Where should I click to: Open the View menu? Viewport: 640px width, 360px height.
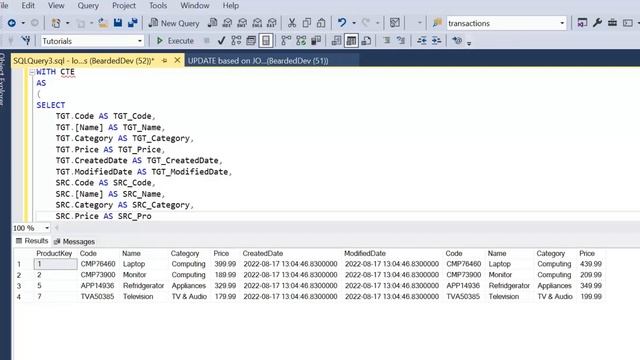click(x=56, y=6)
